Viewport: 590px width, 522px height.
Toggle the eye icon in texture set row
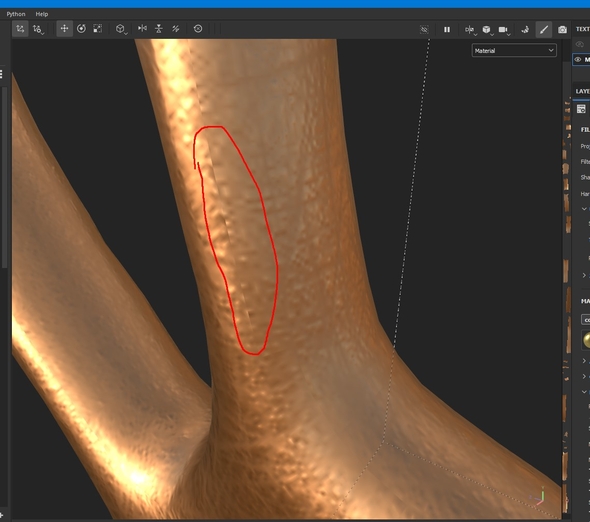click(x=578, y=59)
